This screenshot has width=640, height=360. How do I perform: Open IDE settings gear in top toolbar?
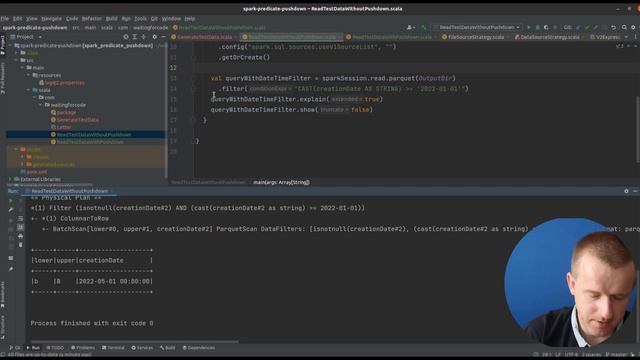[x=633, y=27]
